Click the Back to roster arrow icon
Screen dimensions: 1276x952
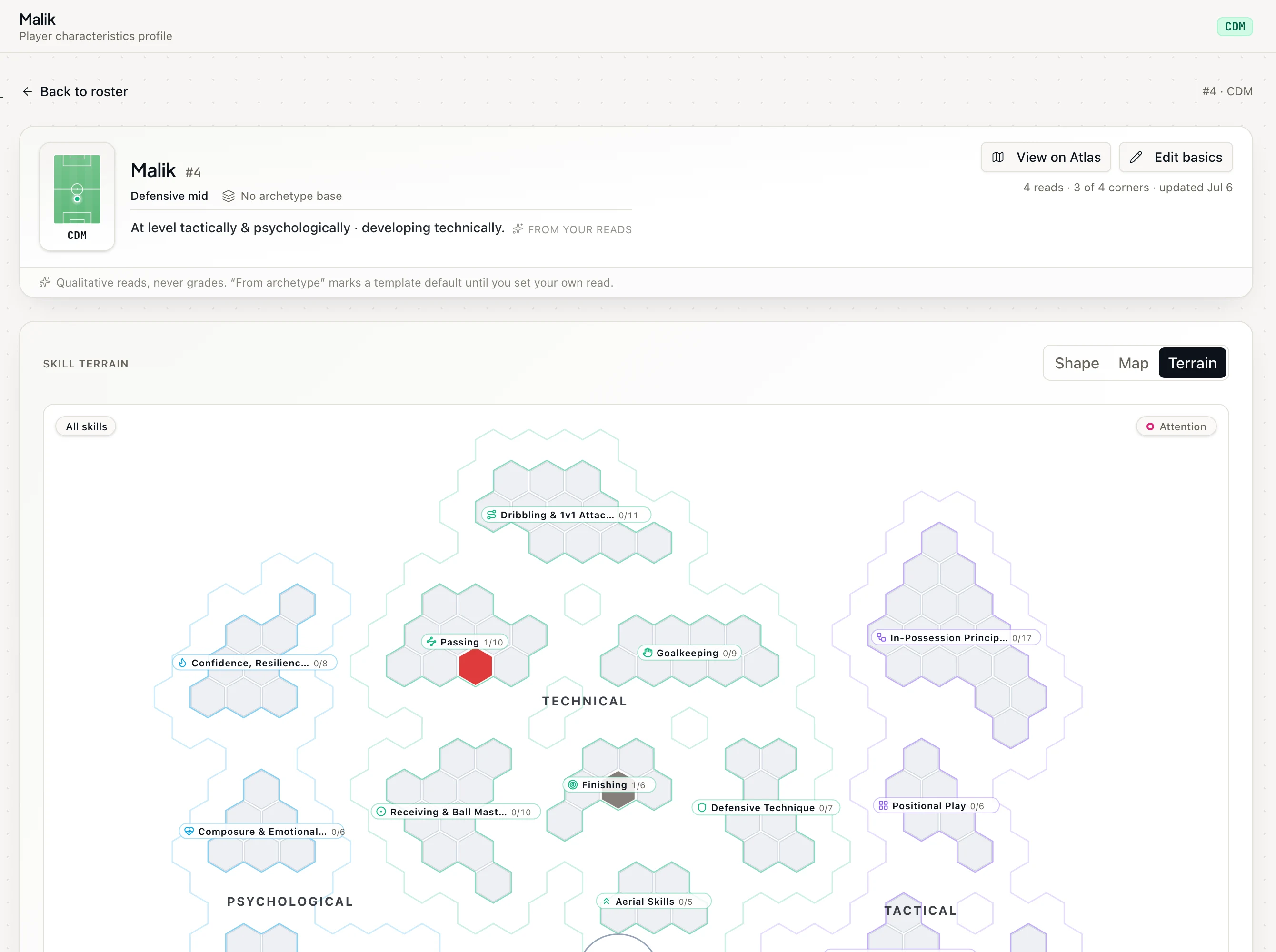(27, 91)
